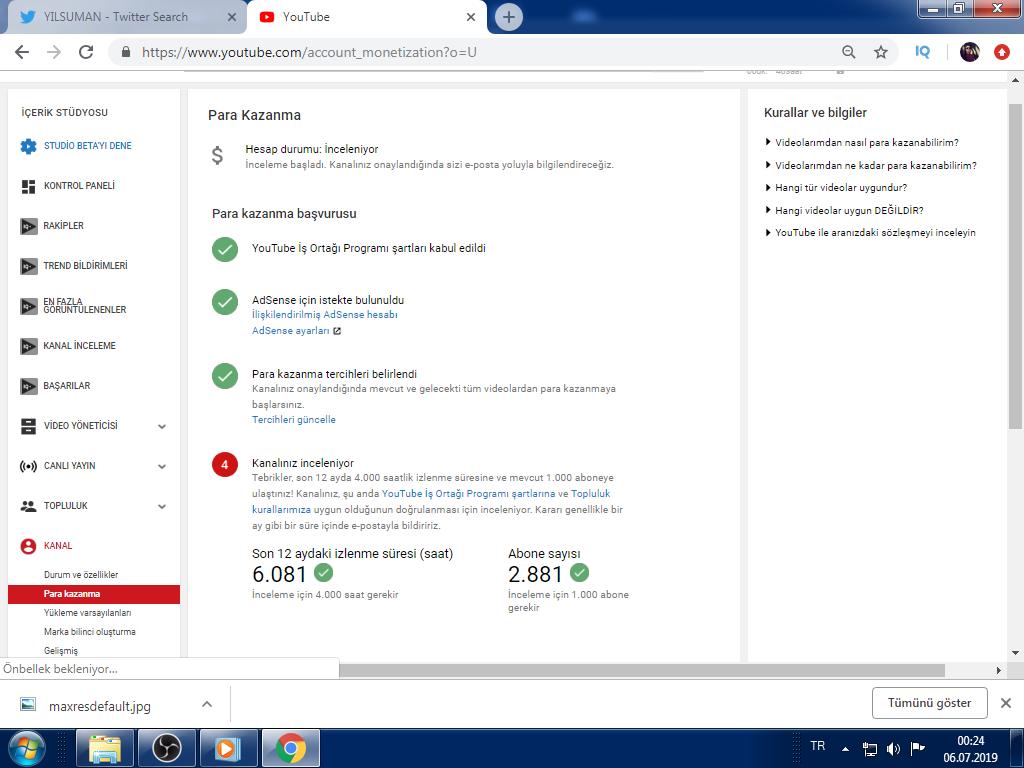Expand 'YouTube ile aranızdaki sözleşmeyi inceleyin'

[871, 232]
